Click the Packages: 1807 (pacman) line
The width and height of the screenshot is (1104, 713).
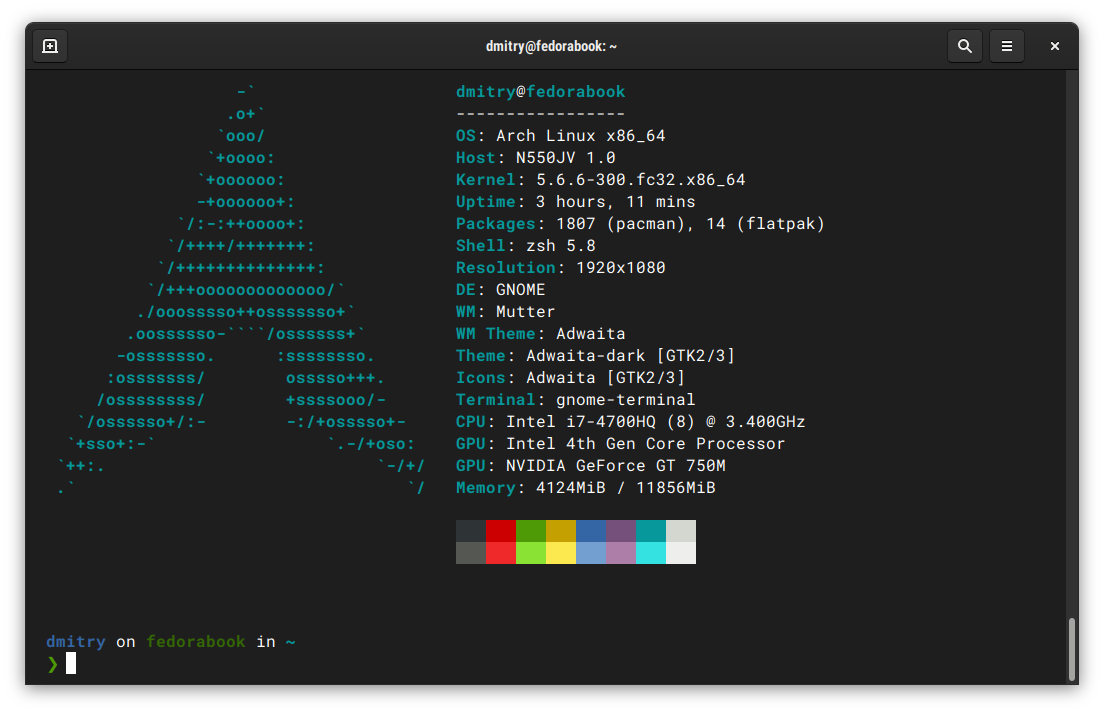[x=640, y=224]
